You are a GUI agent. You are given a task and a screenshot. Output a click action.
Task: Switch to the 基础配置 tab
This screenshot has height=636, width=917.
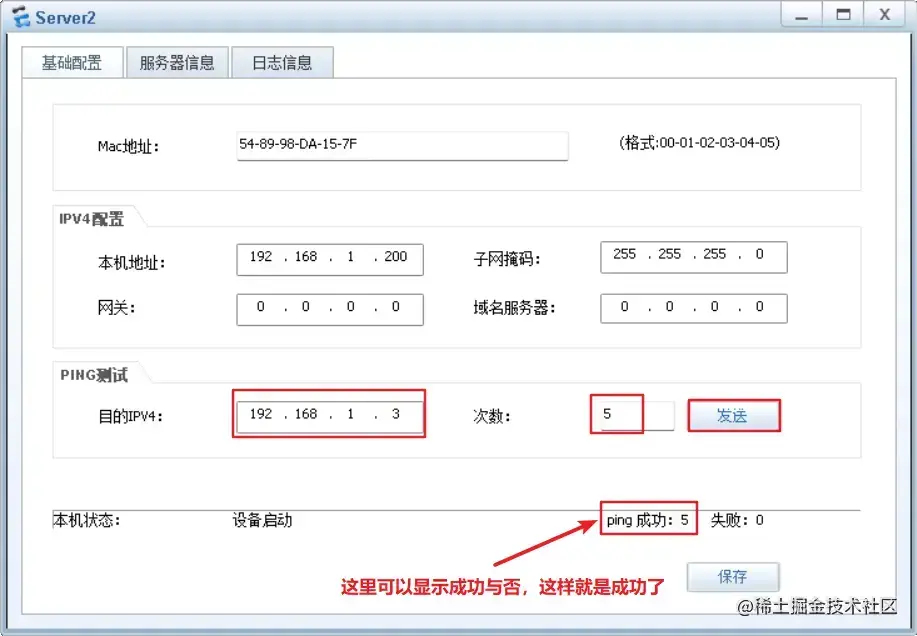[x=72, y=63]
